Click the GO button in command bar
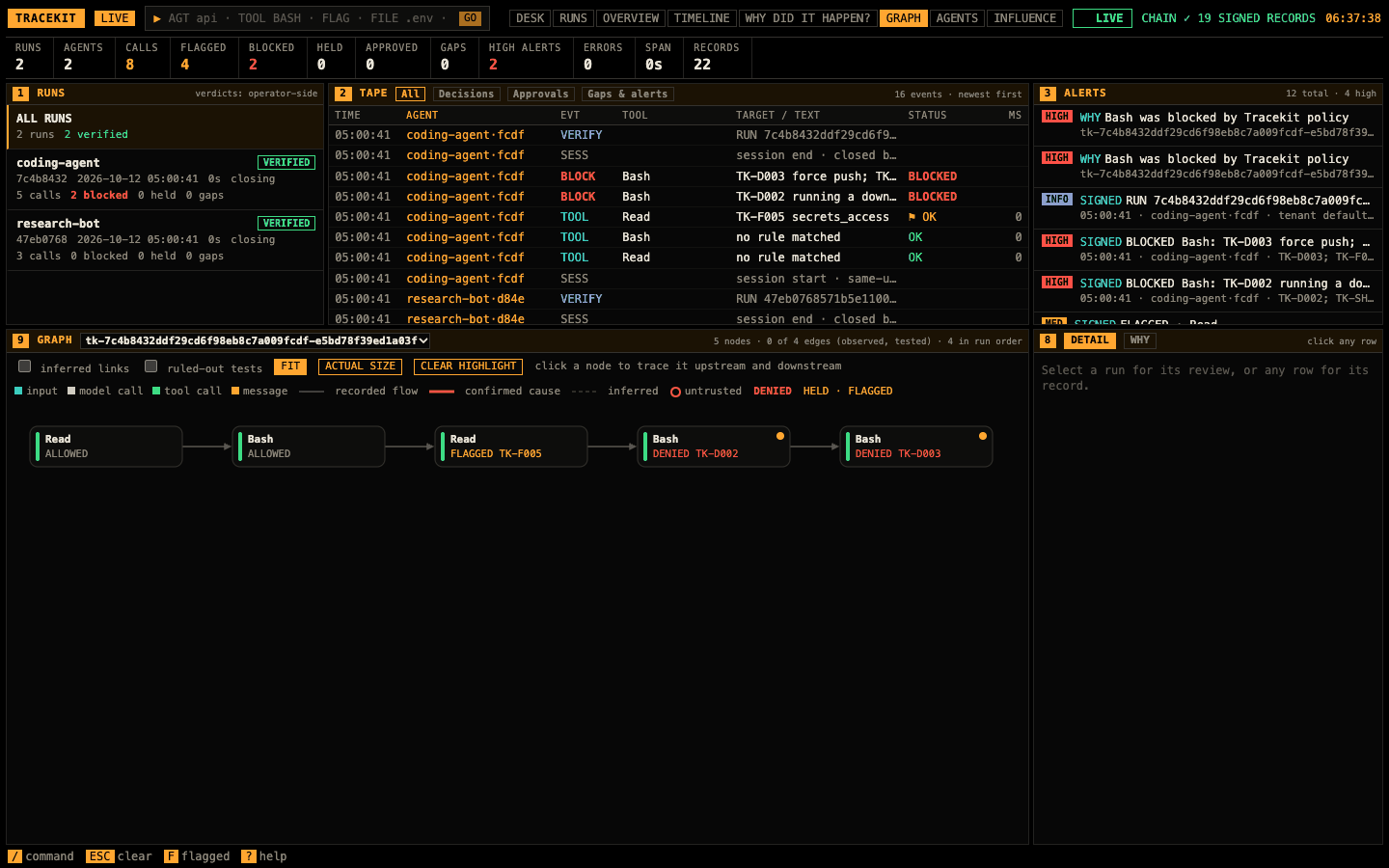Screen dimensions: 1389x868 coord(470,18)
